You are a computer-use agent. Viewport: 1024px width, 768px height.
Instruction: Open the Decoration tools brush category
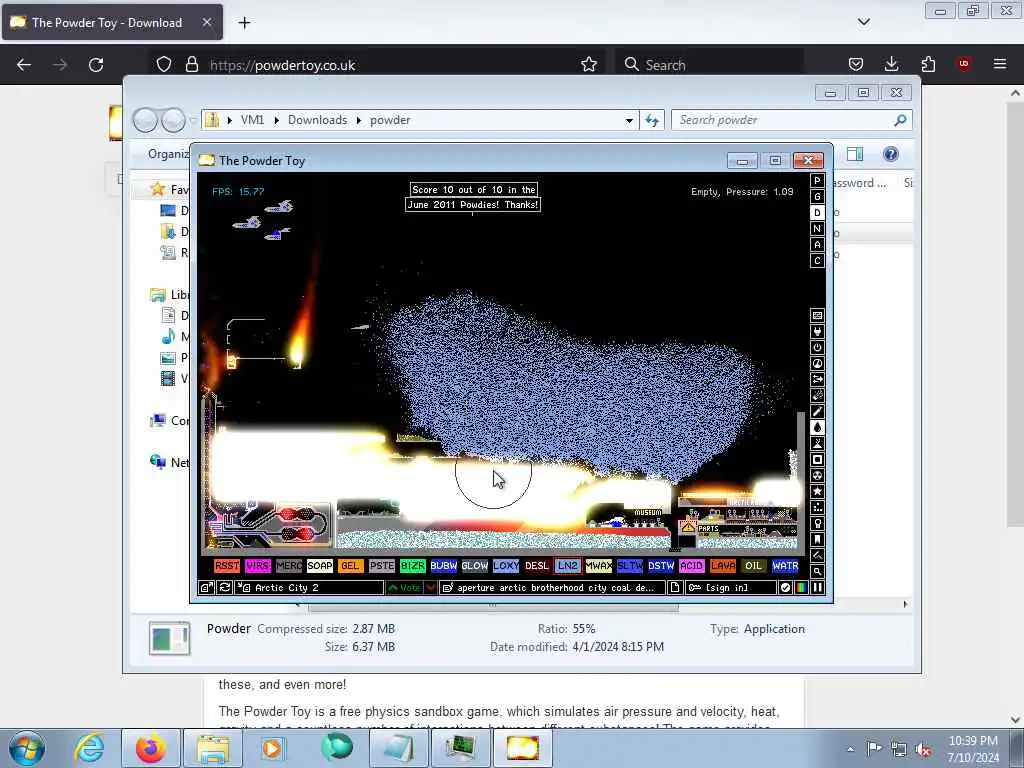tap(817, 556)
